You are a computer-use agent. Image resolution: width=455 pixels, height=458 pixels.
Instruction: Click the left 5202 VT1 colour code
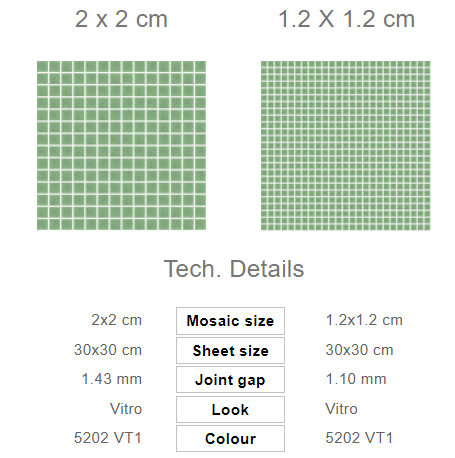pos(108,438)
